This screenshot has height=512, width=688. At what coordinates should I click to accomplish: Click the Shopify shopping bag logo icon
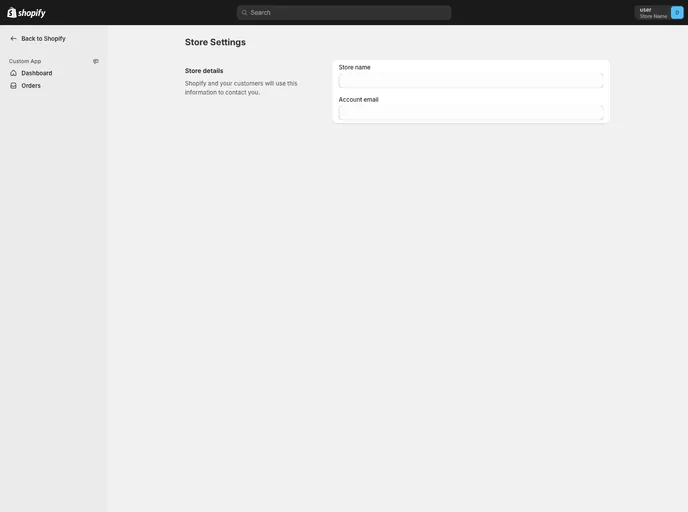pos(12,13)
